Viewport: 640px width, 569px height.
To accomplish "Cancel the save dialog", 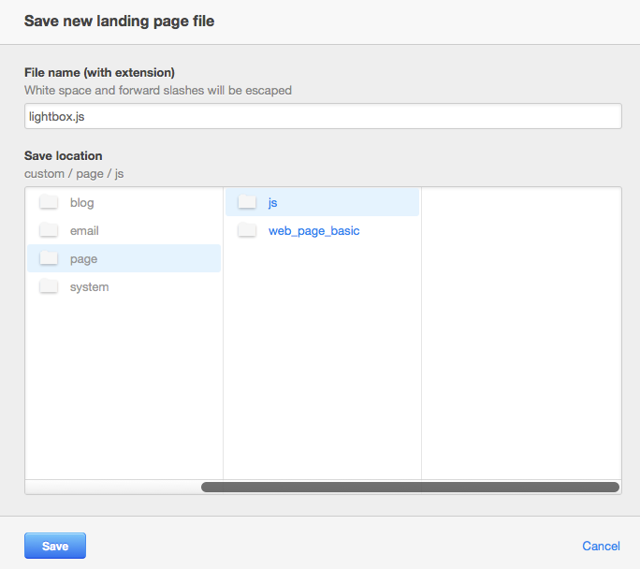I will pyautogui.click(x=601, y=546).
